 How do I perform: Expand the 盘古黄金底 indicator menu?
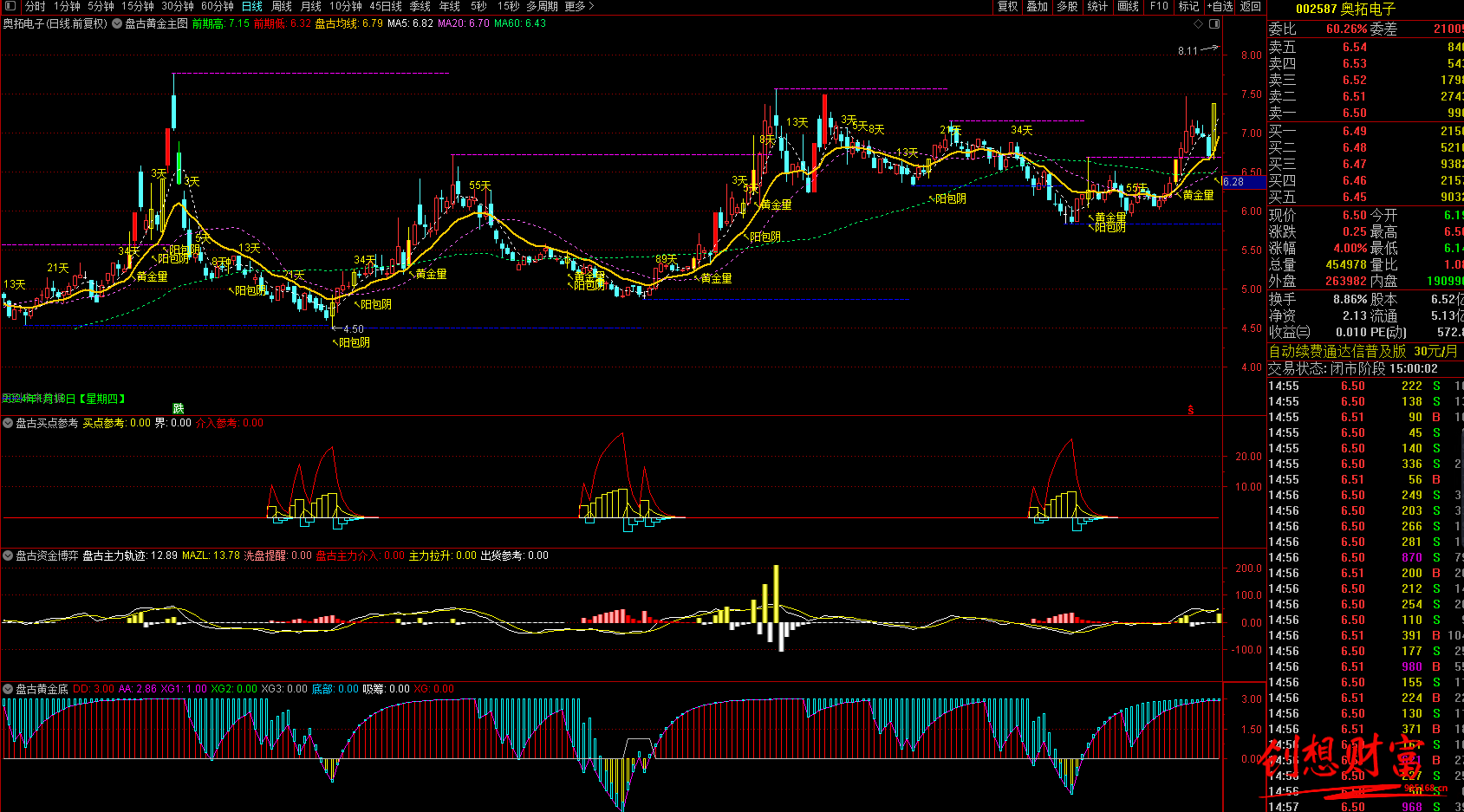pyautogui.click(x=8, y=689)
